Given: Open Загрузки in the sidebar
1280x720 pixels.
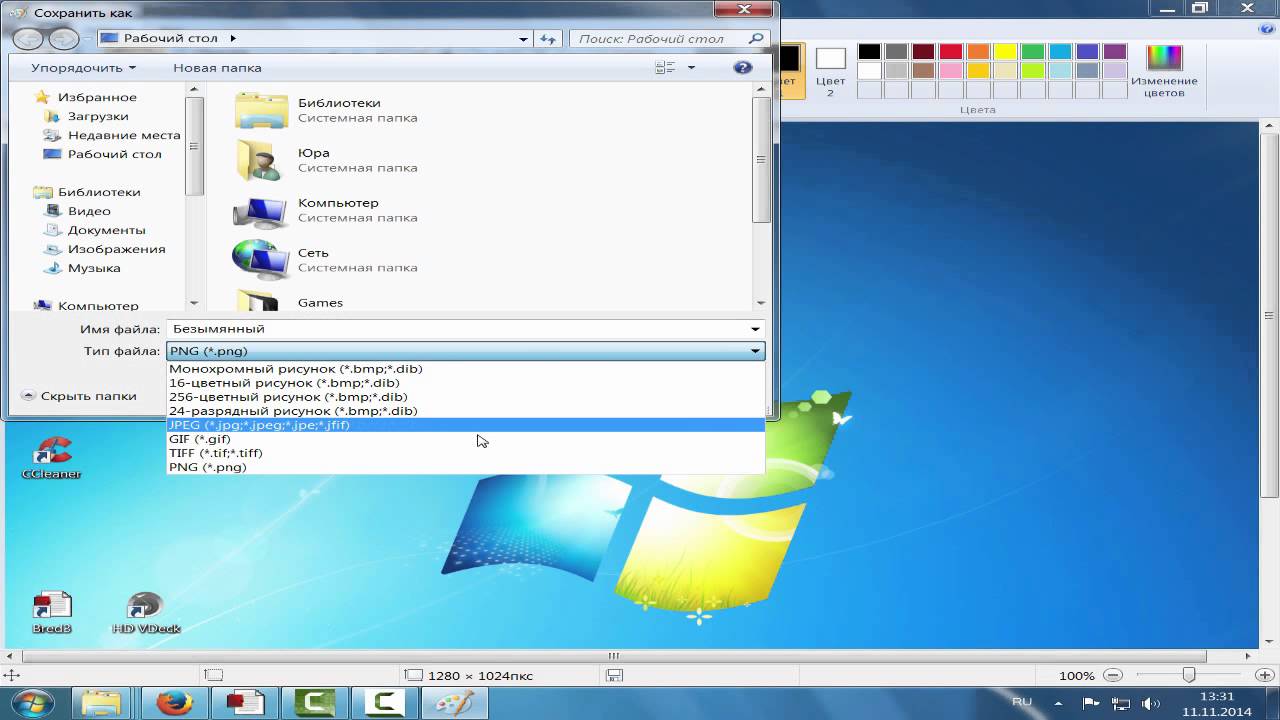Looking at the screenshot, I should pos(98,116).
